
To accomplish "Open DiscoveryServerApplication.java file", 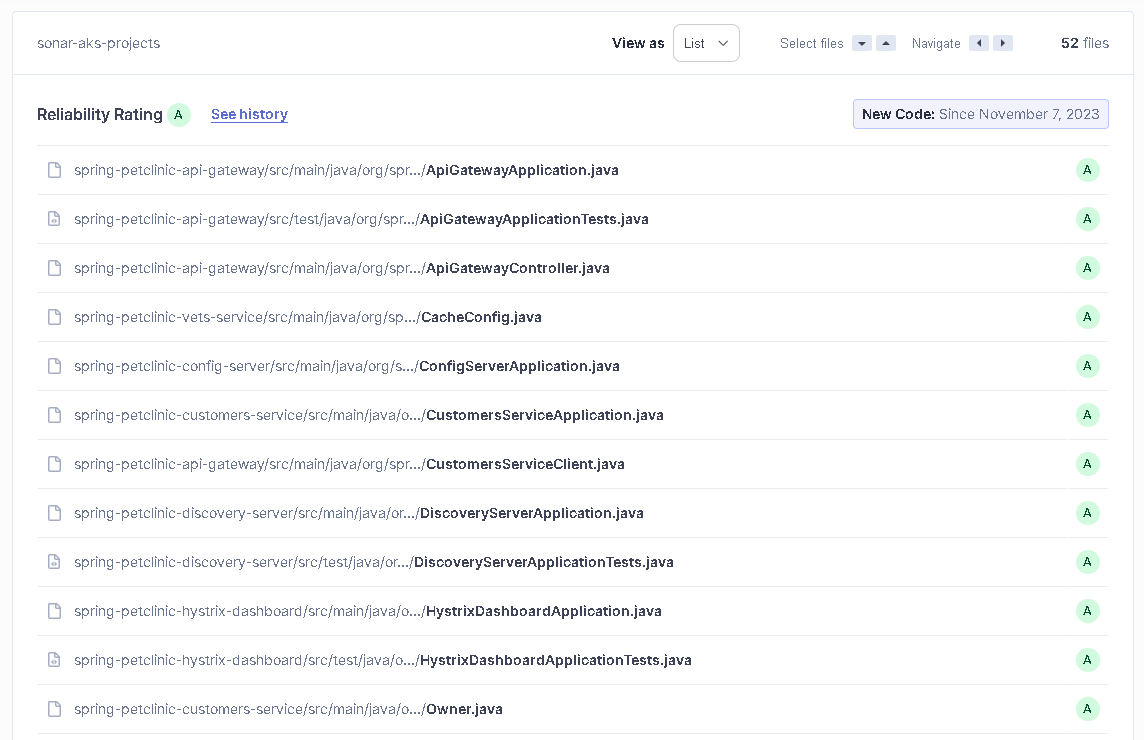I will pyautogui.click(x=358, y=513).
